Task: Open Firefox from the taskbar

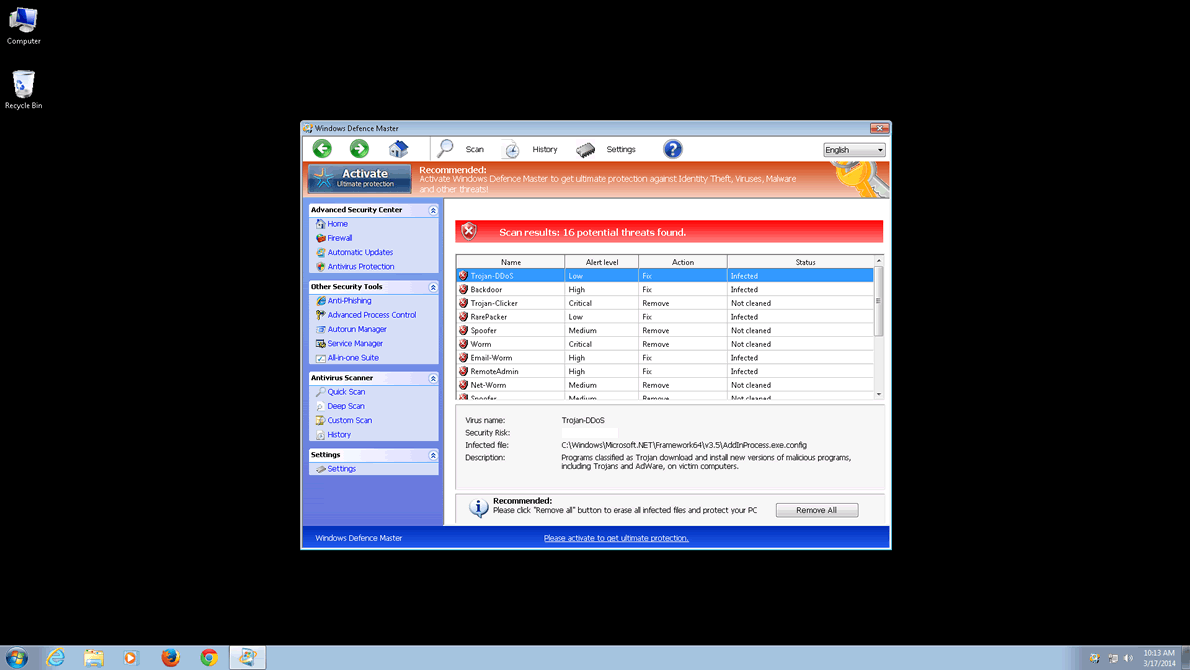Action: pos(170,657)
